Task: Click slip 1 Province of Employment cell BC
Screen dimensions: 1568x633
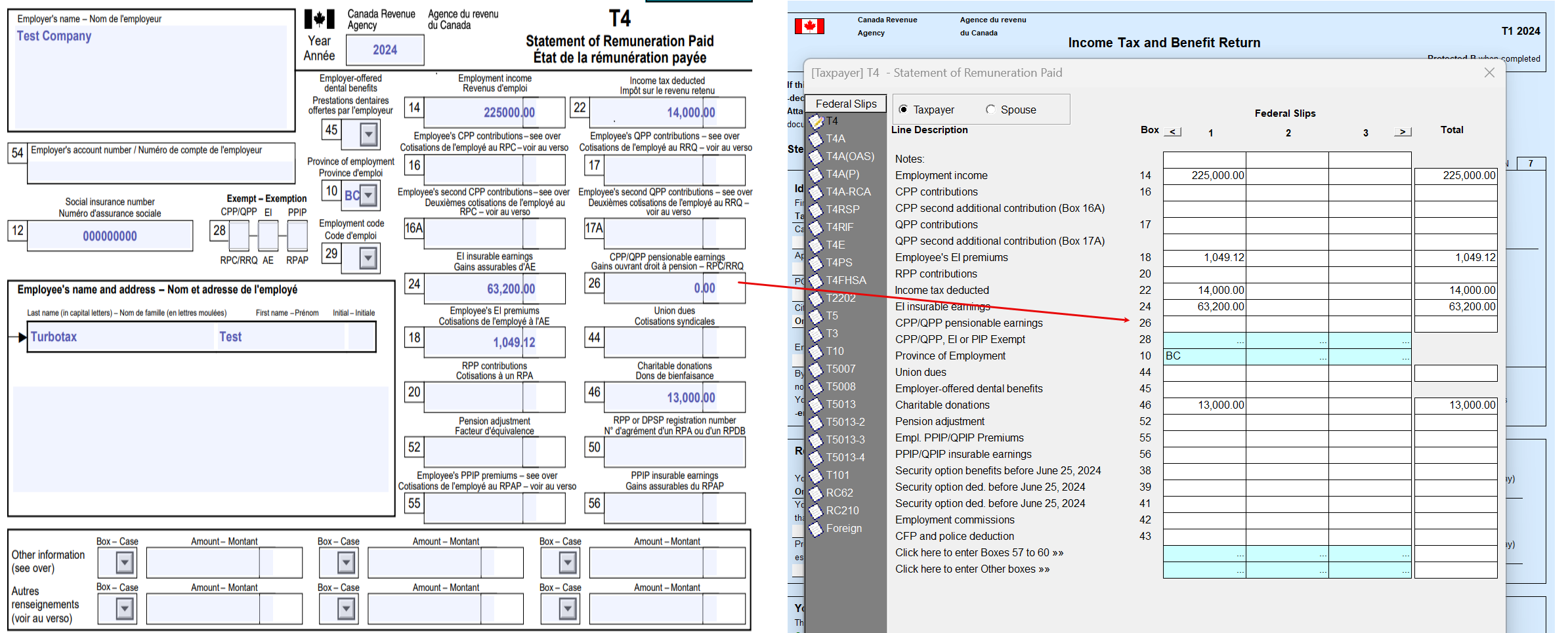Action: point(1204,356)
